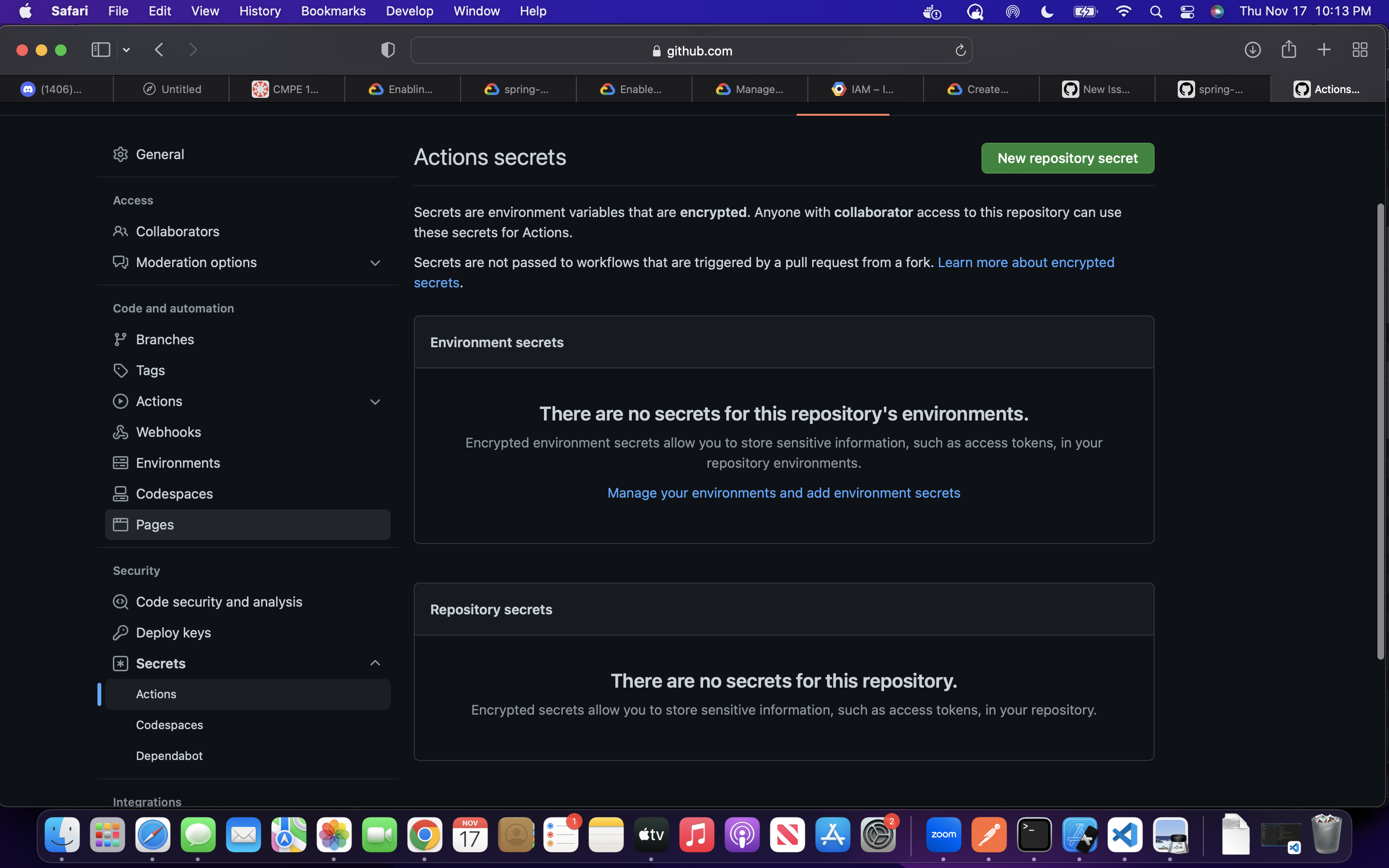
Task: Open a new tab with plus icon
Action: tap(1323, 50)
